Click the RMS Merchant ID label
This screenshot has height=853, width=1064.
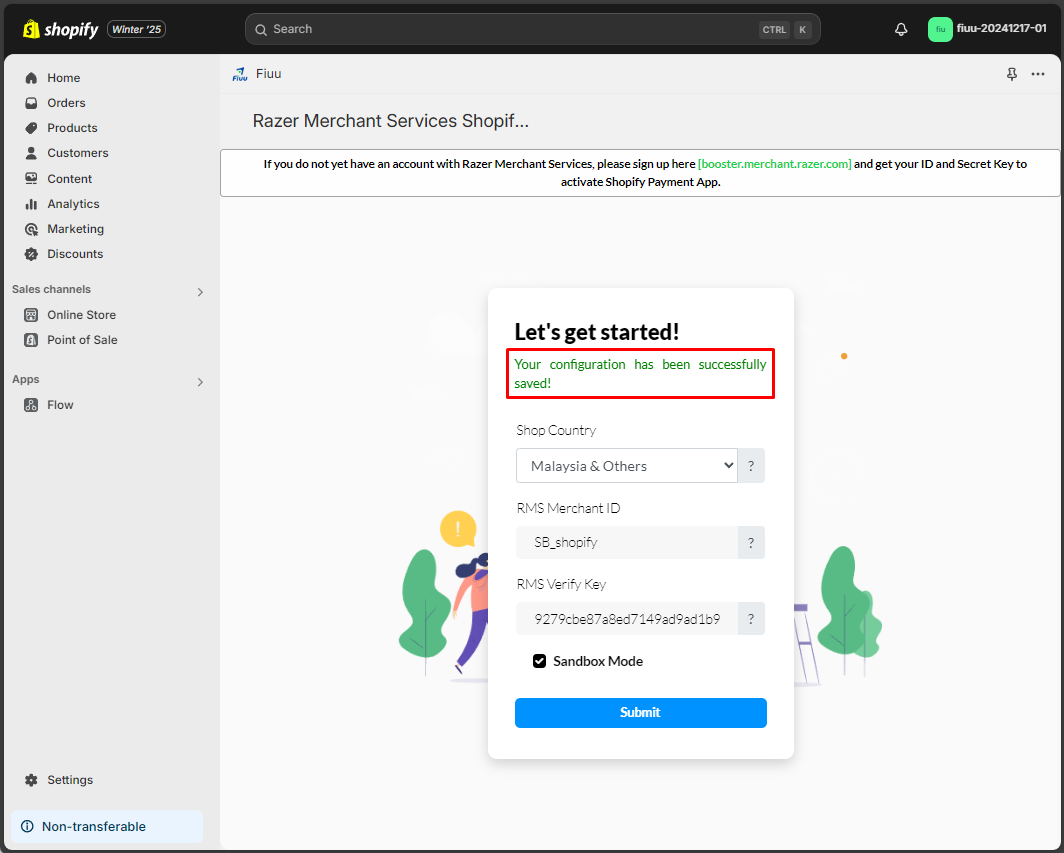[568, 508]
